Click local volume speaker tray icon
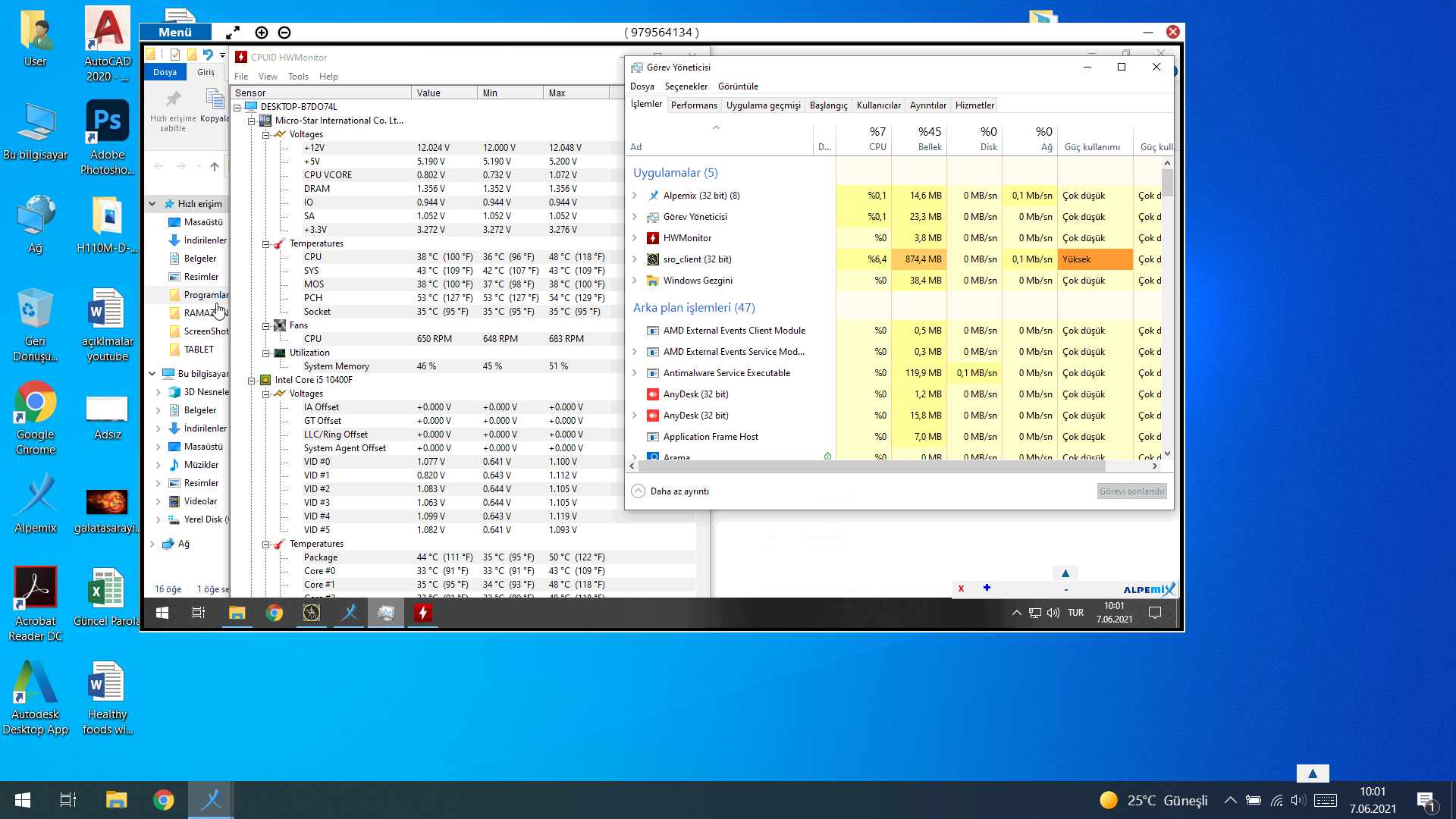Image resolution: width=1456 pixels, height=819 pixels. click(1298, 800)
